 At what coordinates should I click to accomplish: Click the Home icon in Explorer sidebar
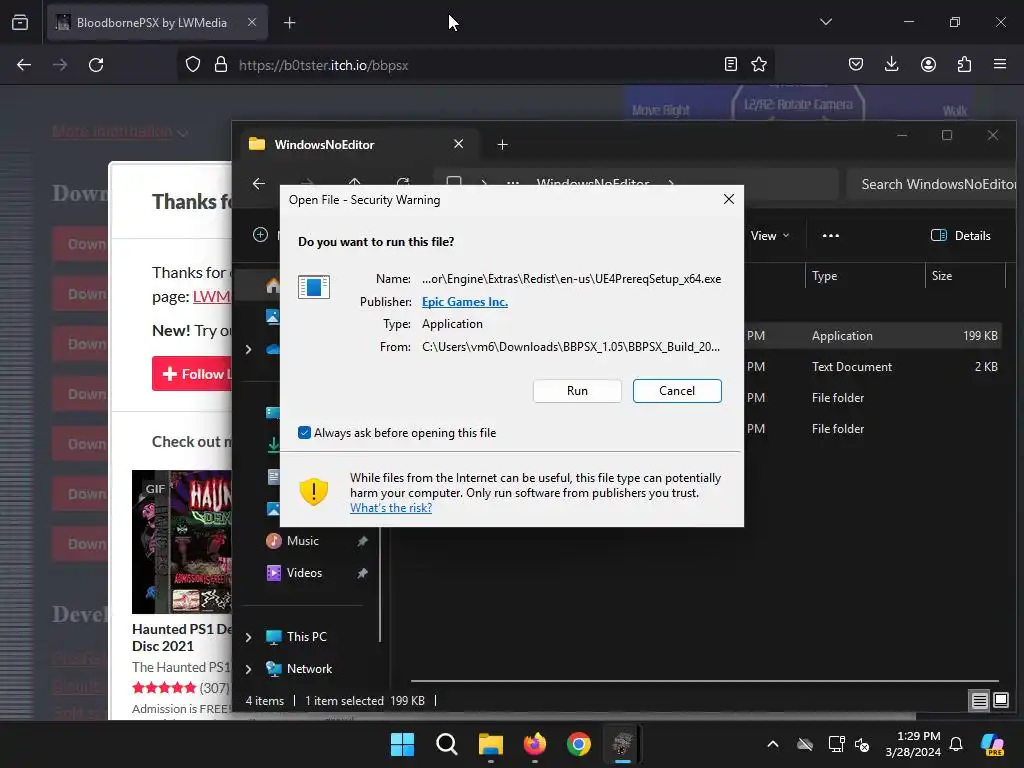pos(273,285)
